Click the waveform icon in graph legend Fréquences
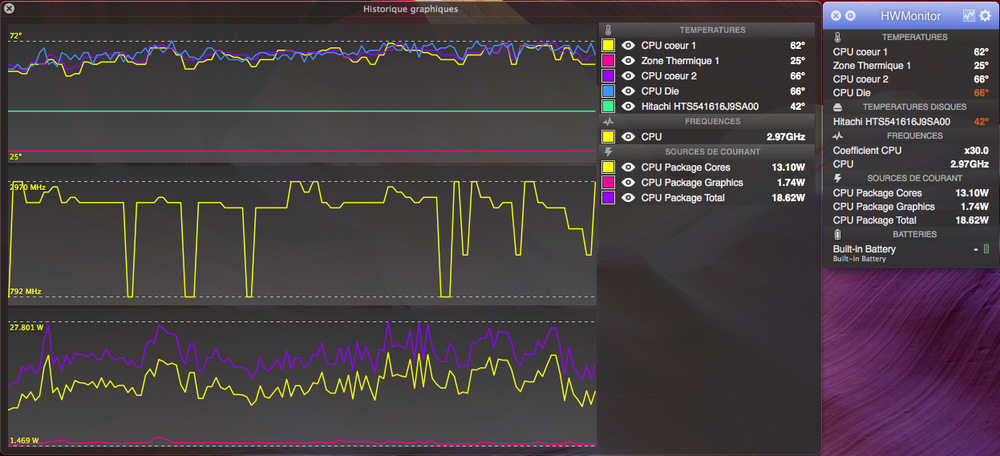 [608, 121]
